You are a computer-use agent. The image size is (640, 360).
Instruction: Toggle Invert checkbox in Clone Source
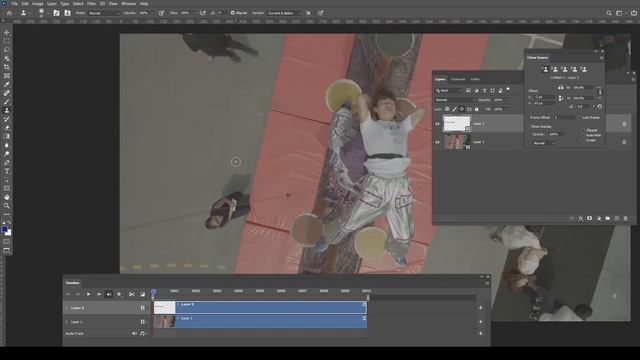click(x=583, y=140)
